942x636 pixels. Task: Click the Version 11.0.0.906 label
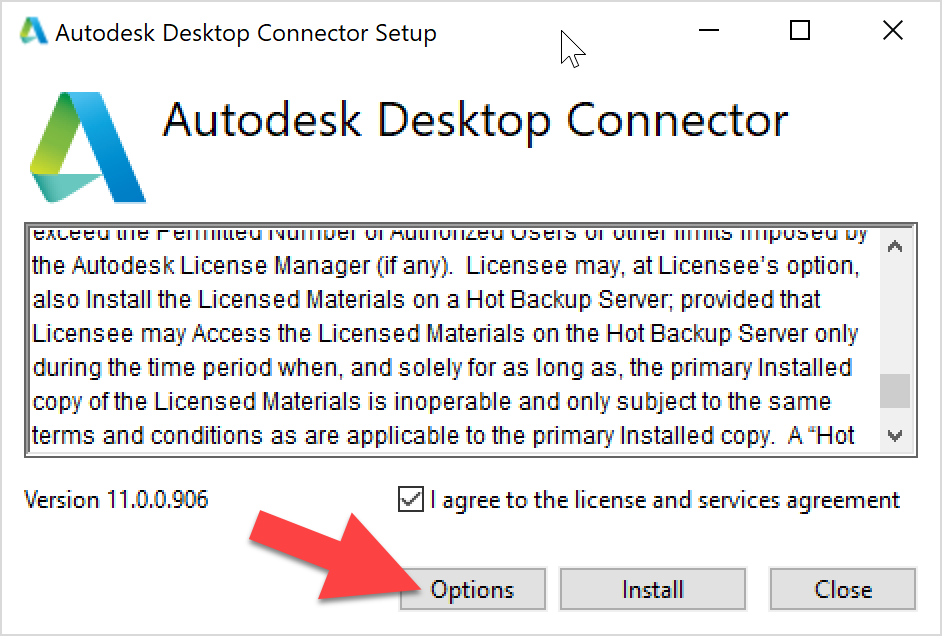pyautogui.click(x=116, y=500)
